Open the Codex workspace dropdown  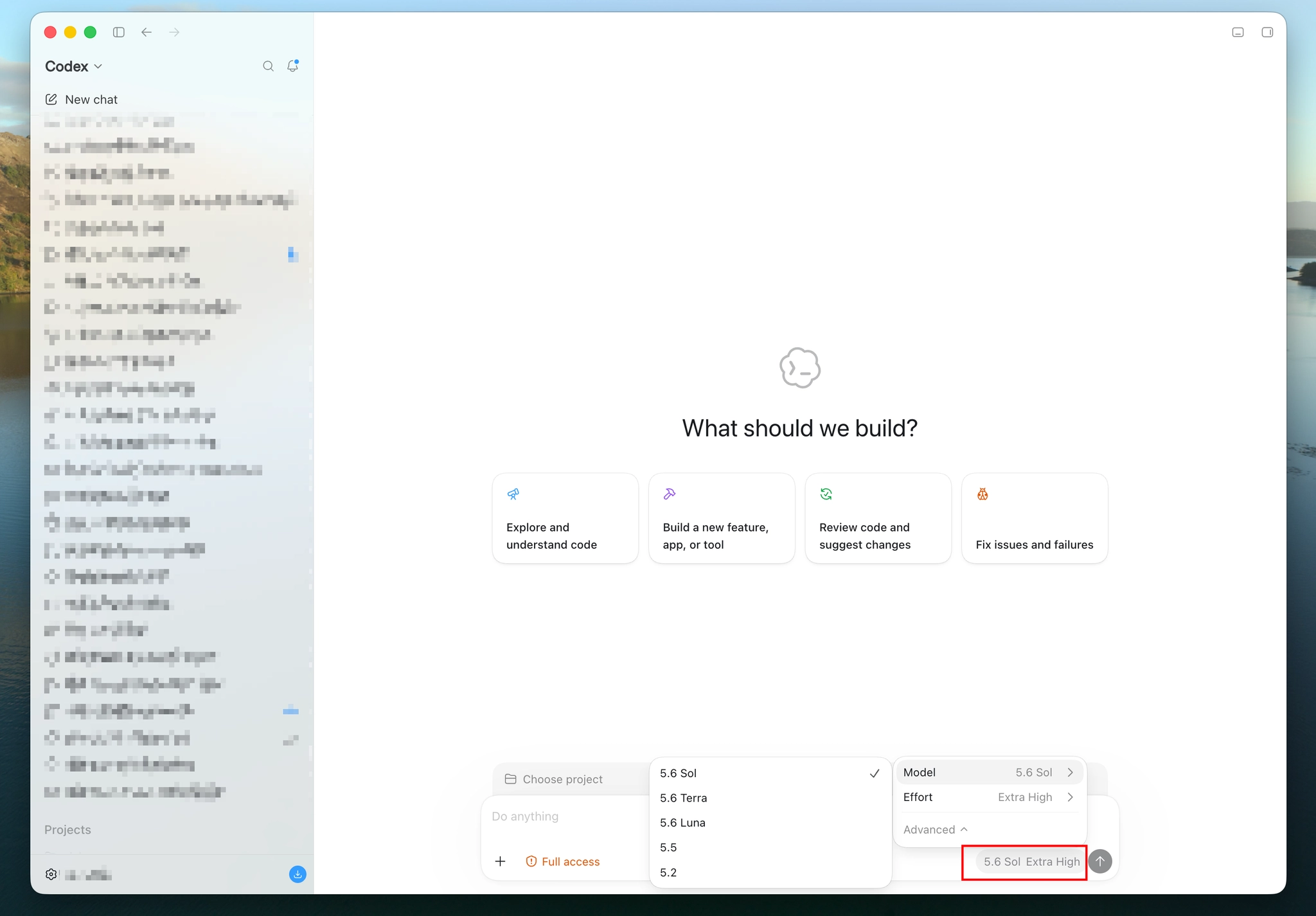click(73, 66)
